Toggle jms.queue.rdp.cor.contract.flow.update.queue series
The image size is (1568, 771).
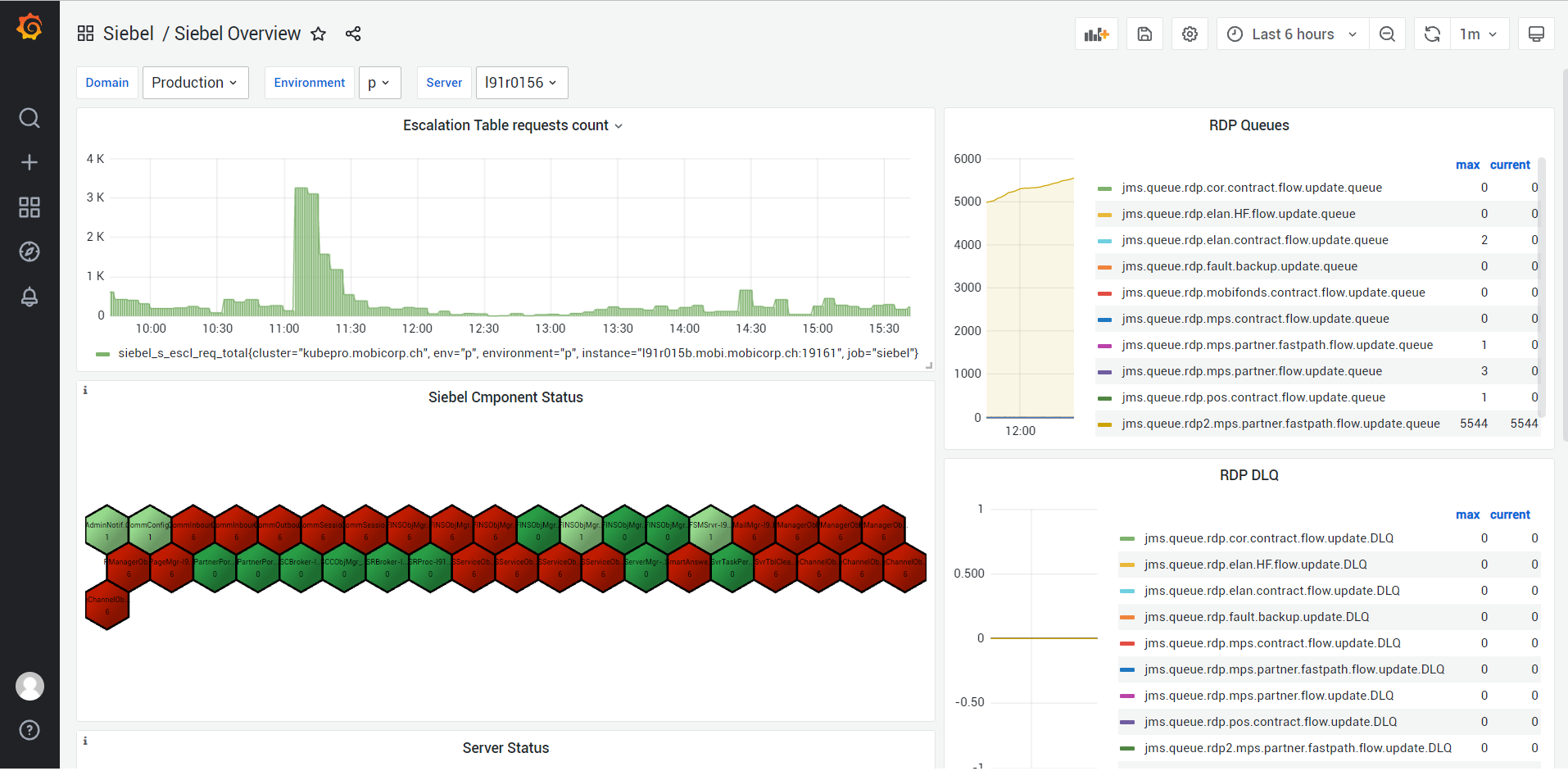[x=1252, y=188]
